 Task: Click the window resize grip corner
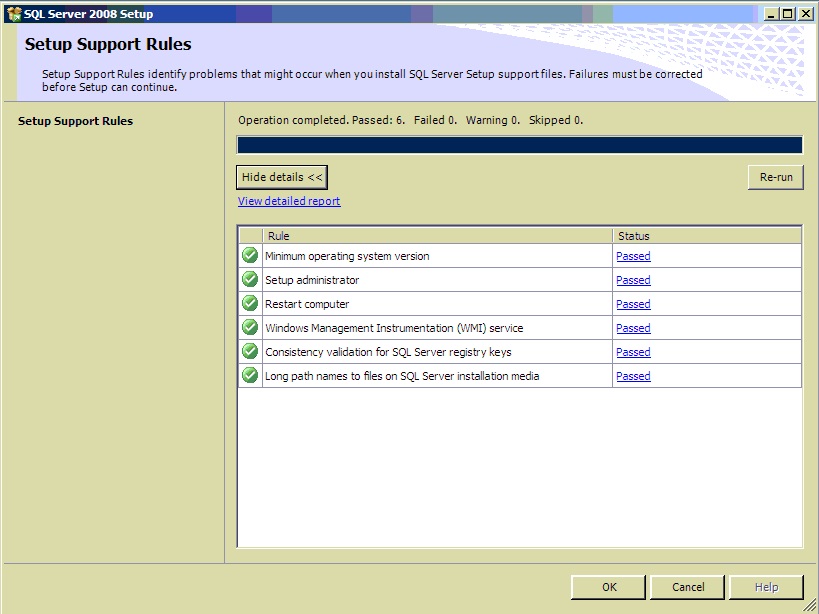[x=809, y=606]
